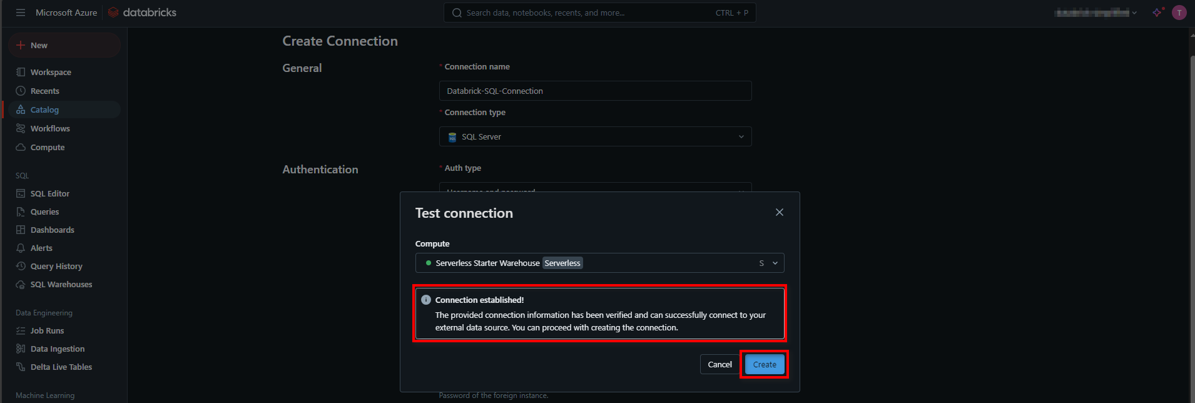Click the user avatar icon
The height and width of the screenshot is (403, 1195).
1179,13
